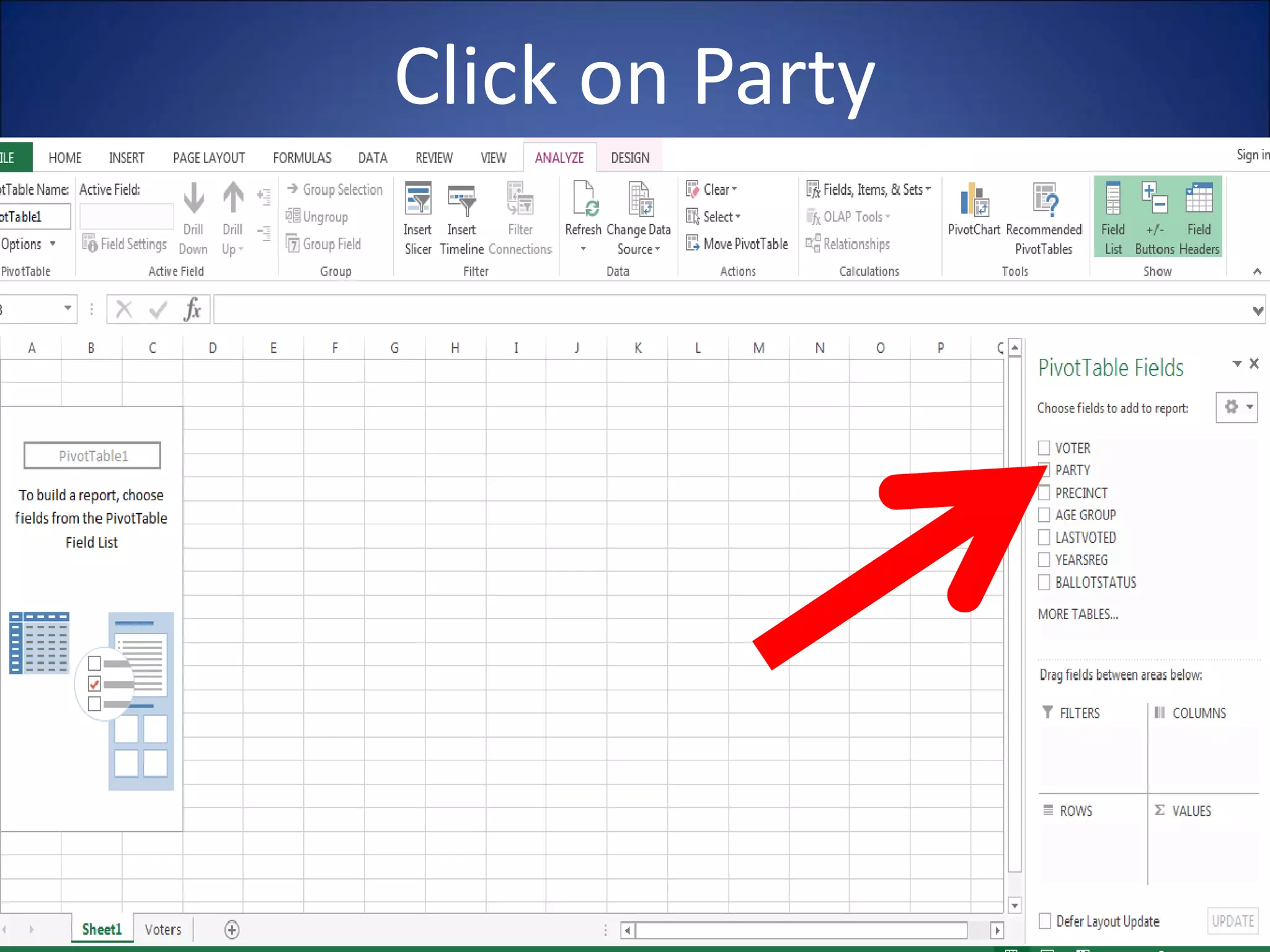Click Ungroup in Group section

(317, 217)
